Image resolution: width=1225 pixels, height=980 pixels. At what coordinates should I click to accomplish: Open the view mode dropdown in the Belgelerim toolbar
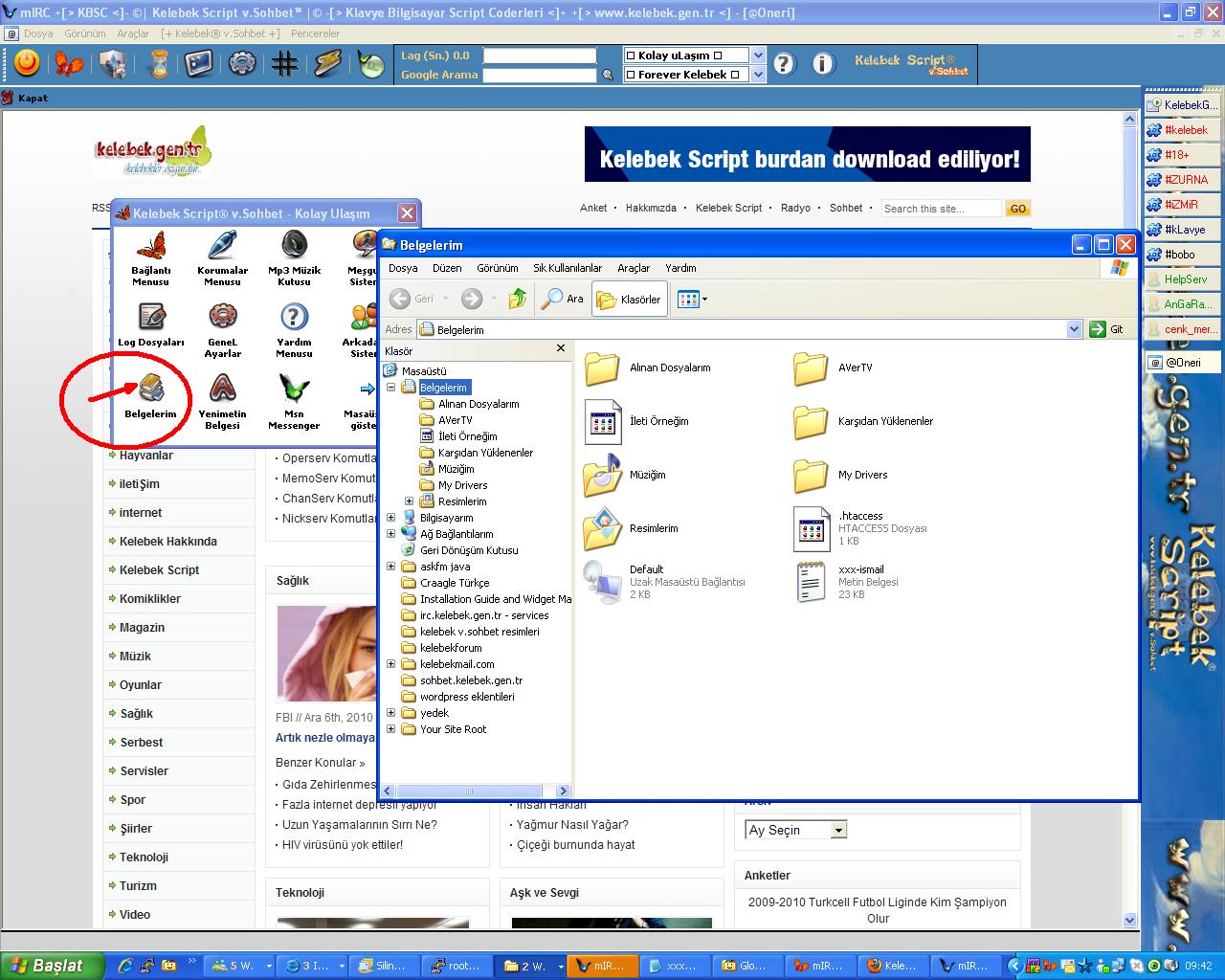pos(692,299)
